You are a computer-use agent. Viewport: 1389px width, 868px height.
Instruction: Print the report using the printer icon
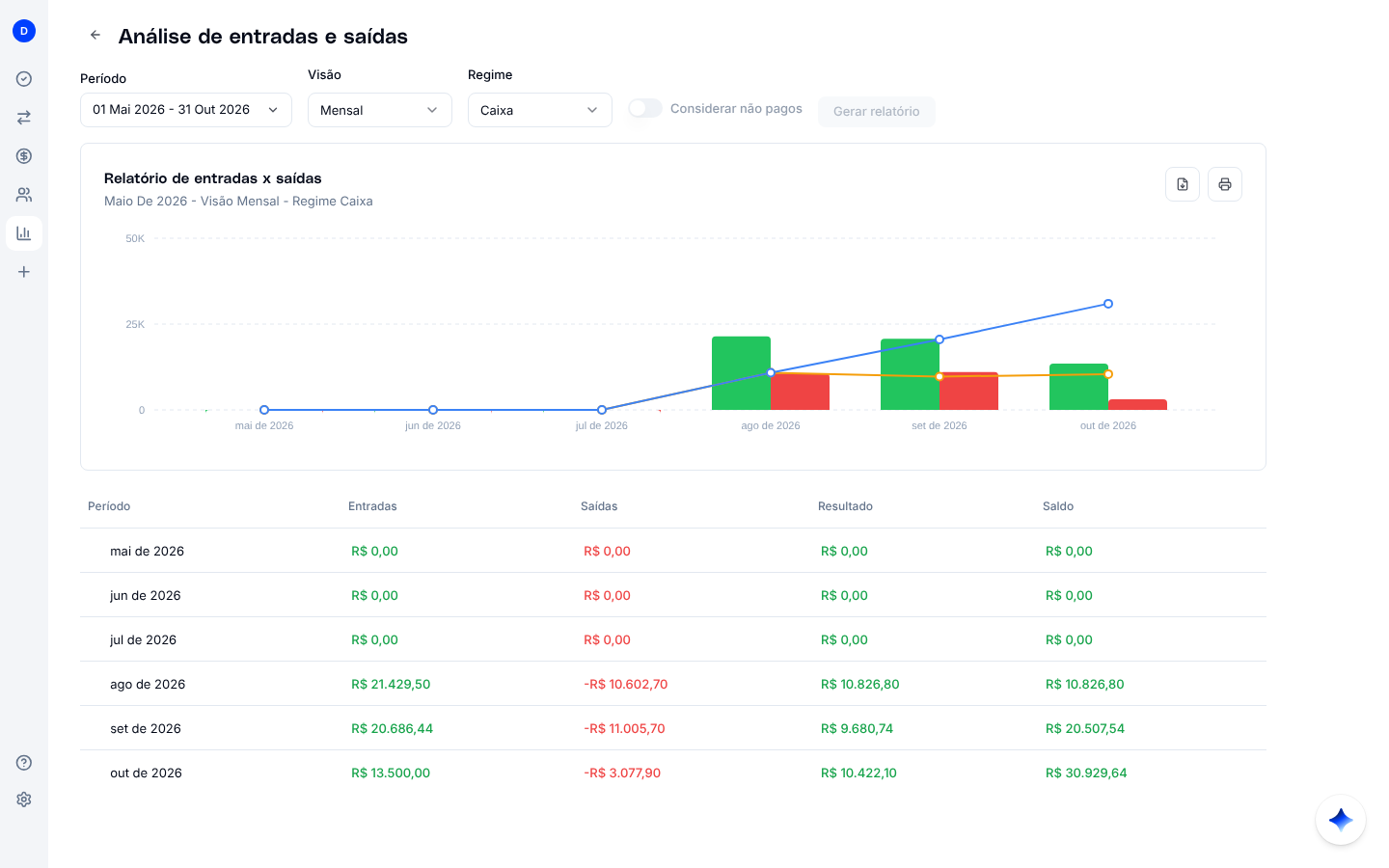(1225, 184)
